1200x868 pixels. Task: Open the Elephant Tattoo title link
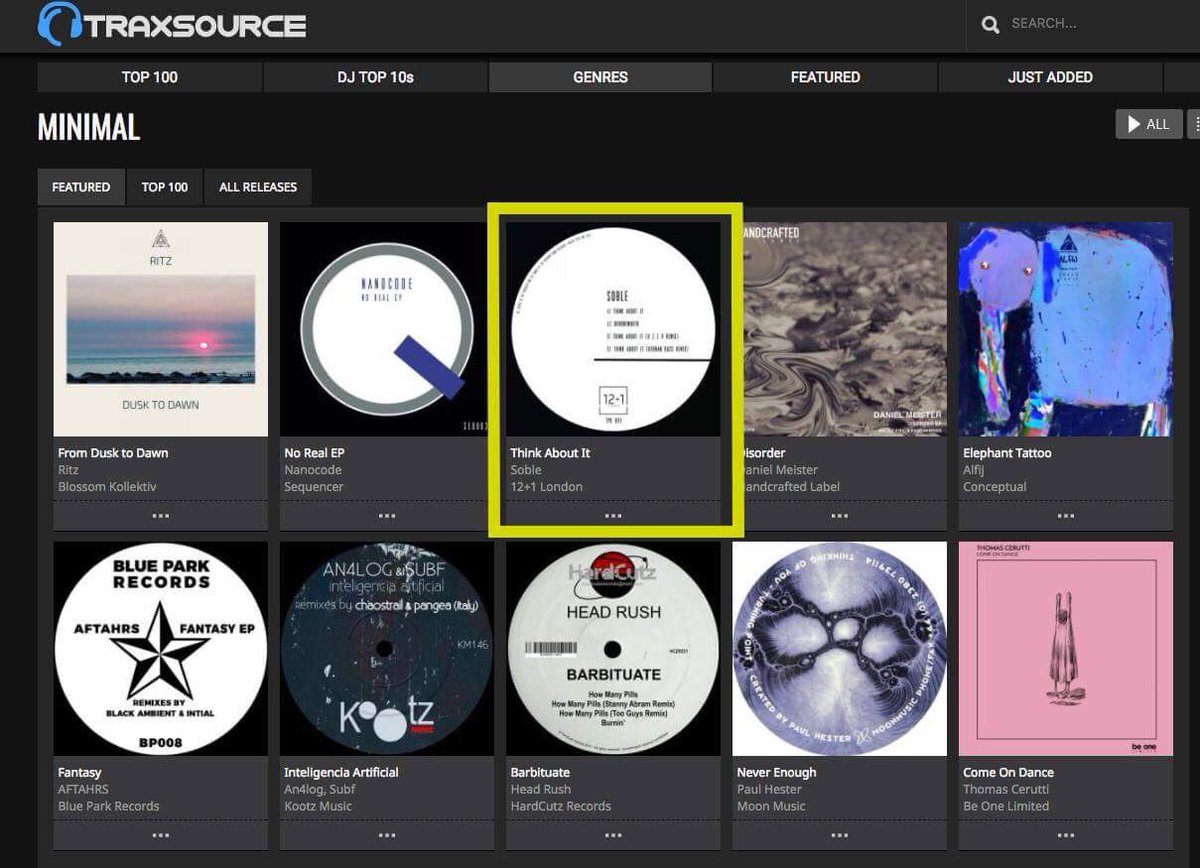(1007, 453)
